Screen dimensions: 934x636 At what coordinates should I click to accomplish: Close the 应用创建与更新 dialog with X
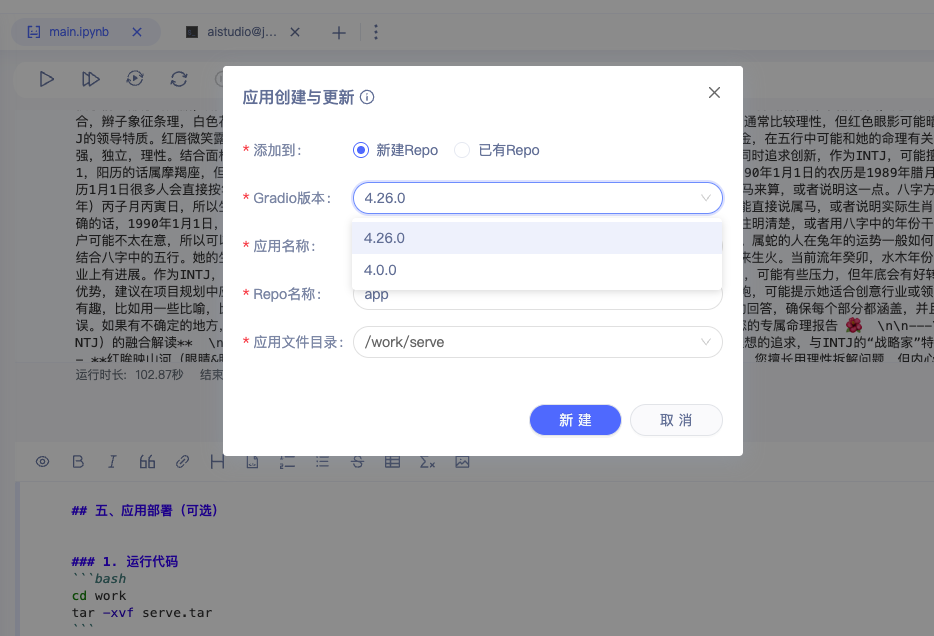[714, 92]
